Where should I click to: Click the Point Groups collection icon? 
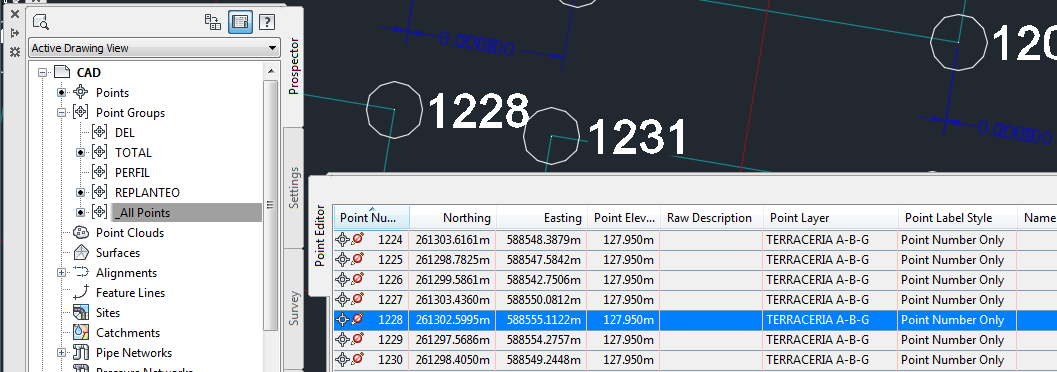pos(81,113)
